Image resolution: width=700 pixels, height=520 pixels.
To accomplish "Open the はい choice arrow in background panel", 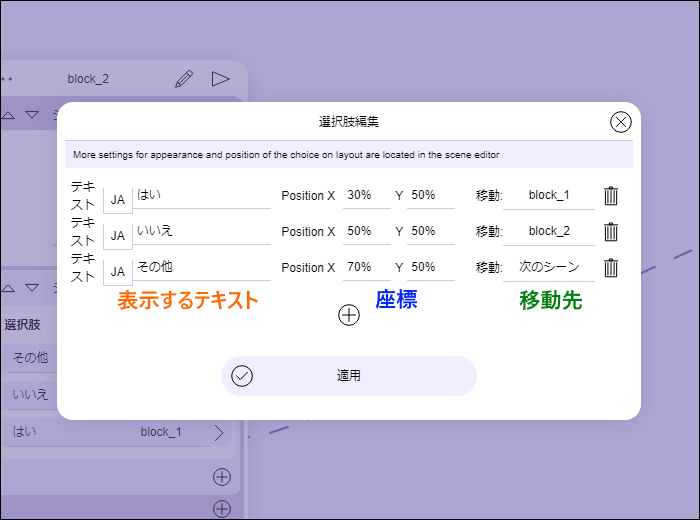I will pos(219,433).
